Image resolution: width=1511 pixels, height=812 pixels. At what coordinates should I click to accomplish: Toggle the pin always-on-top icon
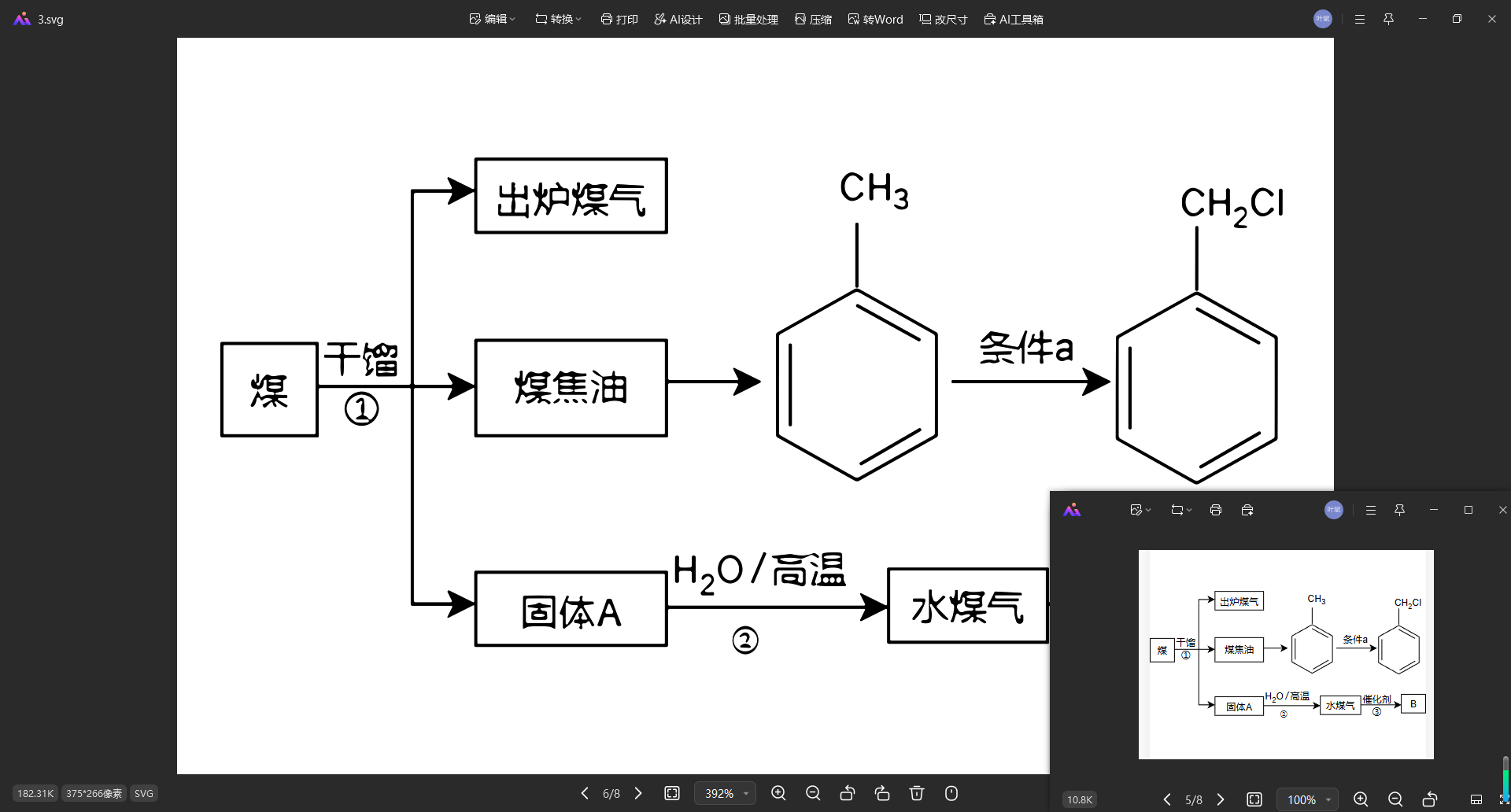pos(1389,19)
